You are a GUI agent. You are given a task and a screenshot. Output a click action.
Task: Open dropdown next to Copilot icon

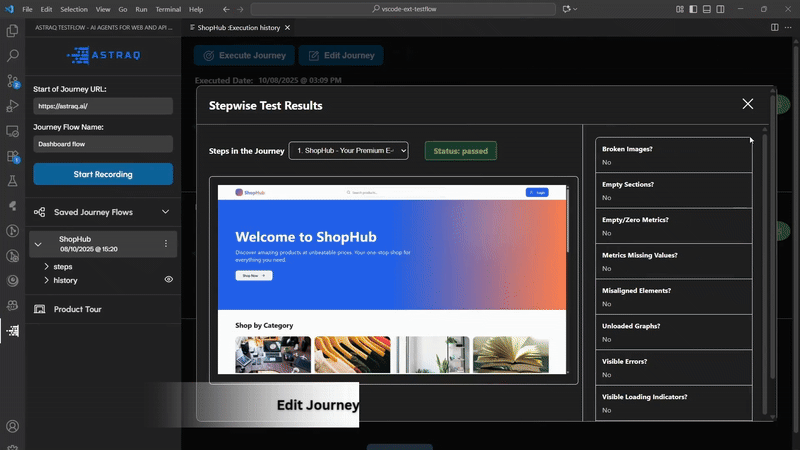pyautogui.click(x=576, y=9)
